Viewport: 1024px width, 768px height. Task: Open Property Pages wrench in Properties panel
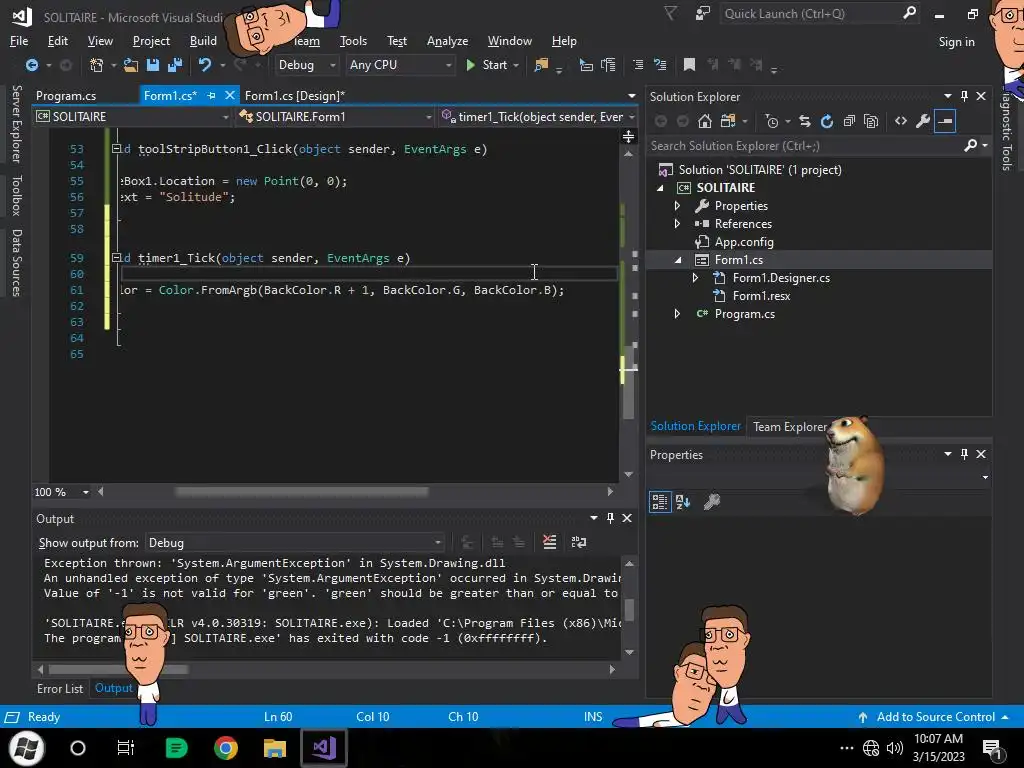pos(712,502)
